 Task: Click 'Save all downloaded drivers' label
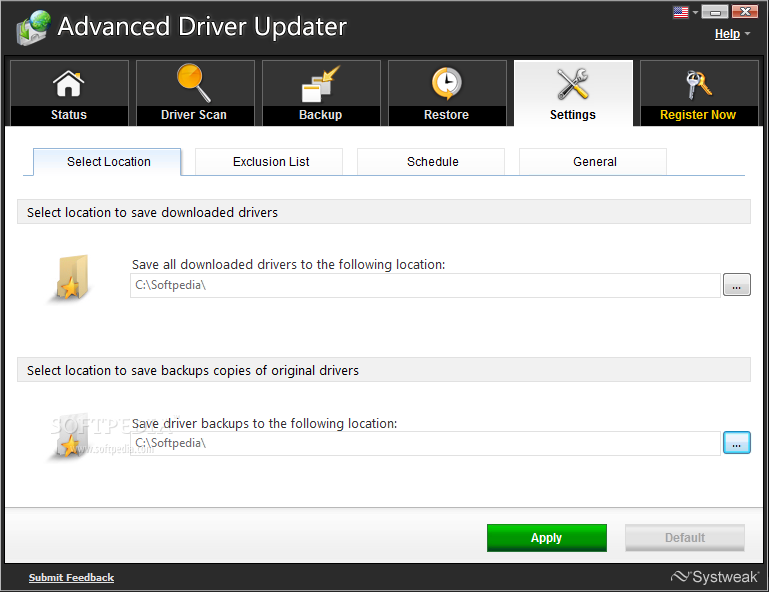[288, 265]
